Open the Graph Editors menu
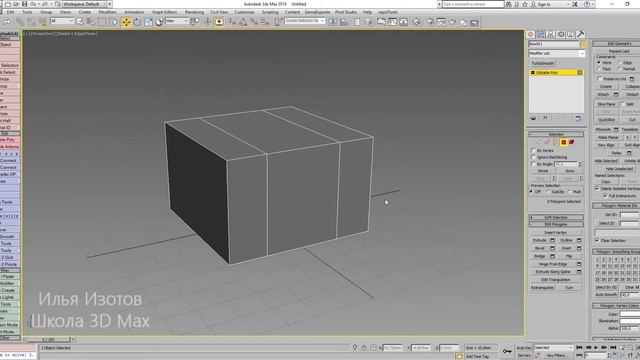The height and width of the screenshot is (360, 640). point(164,12)
